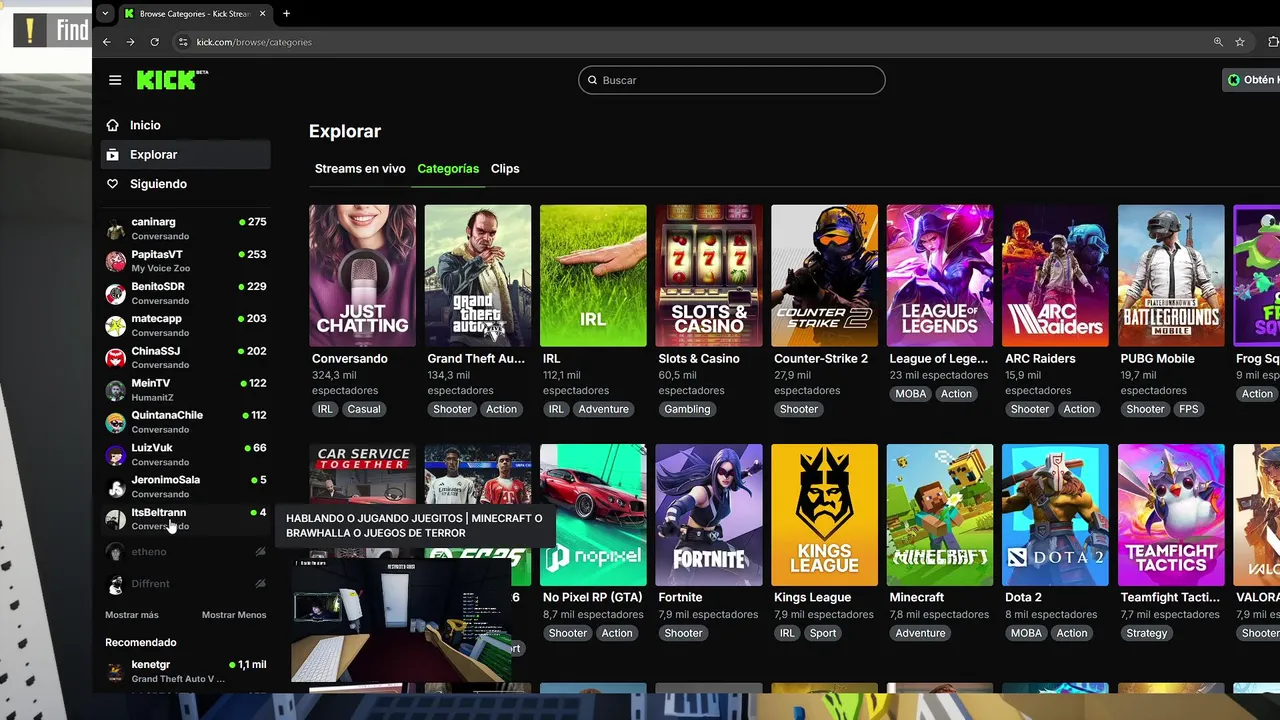
Task: Click the Strategy tag under Teamfight Tactics
Action: click(x=1147, y=633)
